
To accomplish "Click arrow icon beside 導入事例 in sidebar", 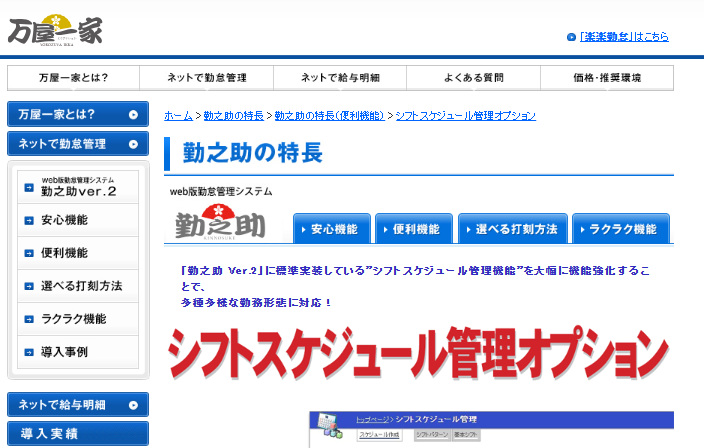I will 29,352.
